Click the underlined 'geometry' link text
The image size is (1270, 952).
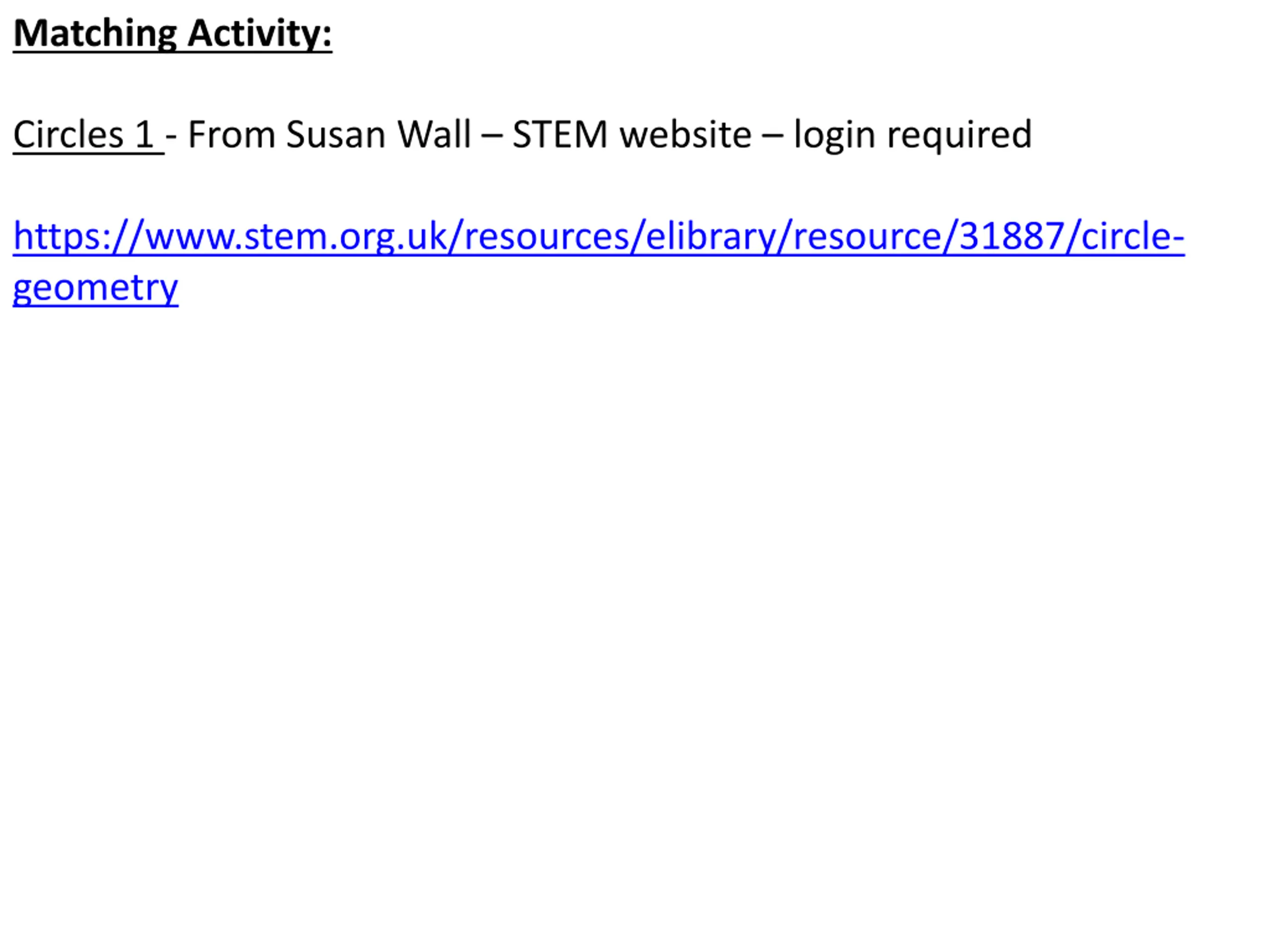(95, 287)
